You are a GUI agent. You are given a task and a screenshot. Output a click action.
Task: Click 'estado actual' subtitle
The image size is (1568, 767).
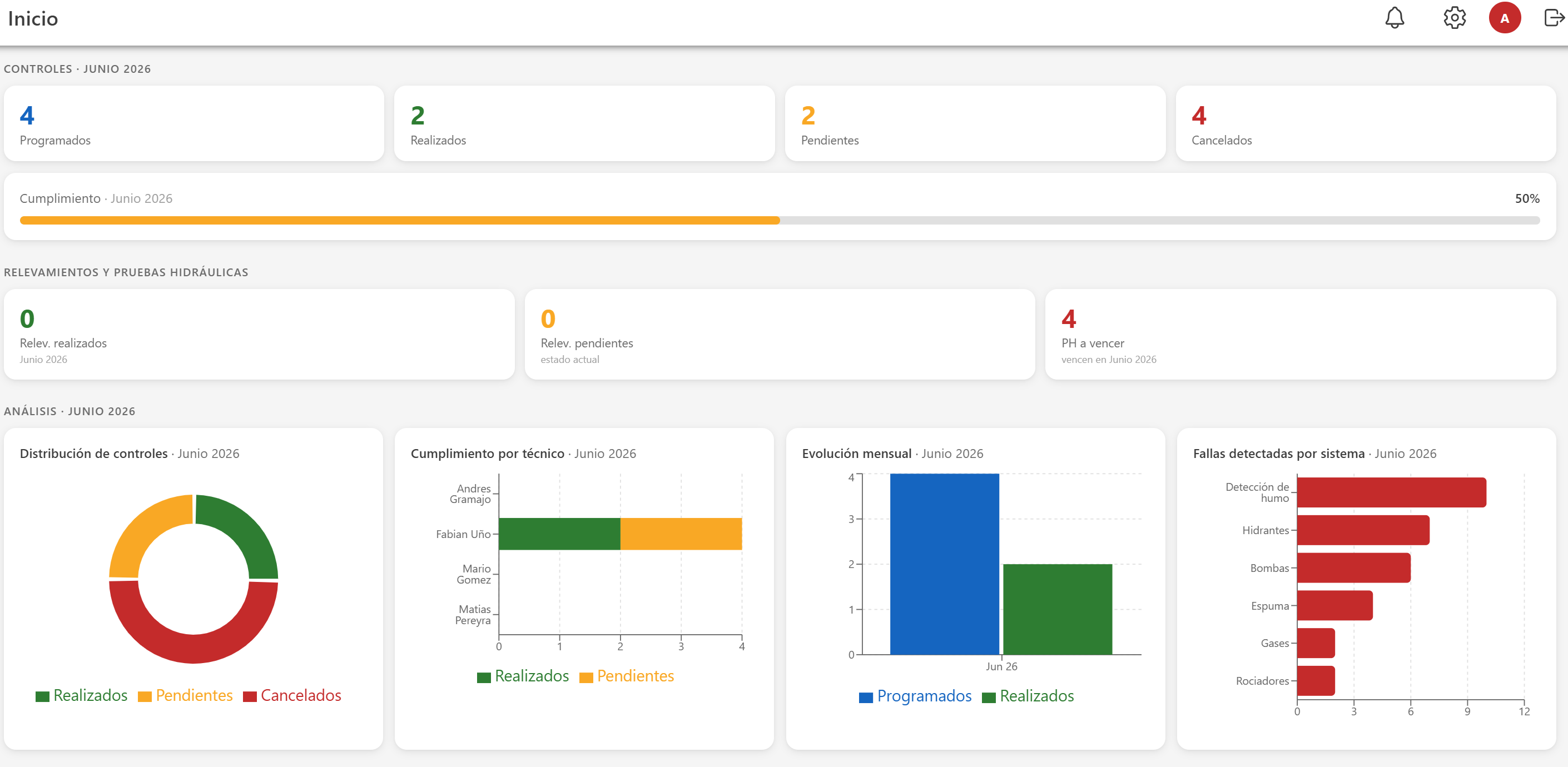[x=570, y=360]
